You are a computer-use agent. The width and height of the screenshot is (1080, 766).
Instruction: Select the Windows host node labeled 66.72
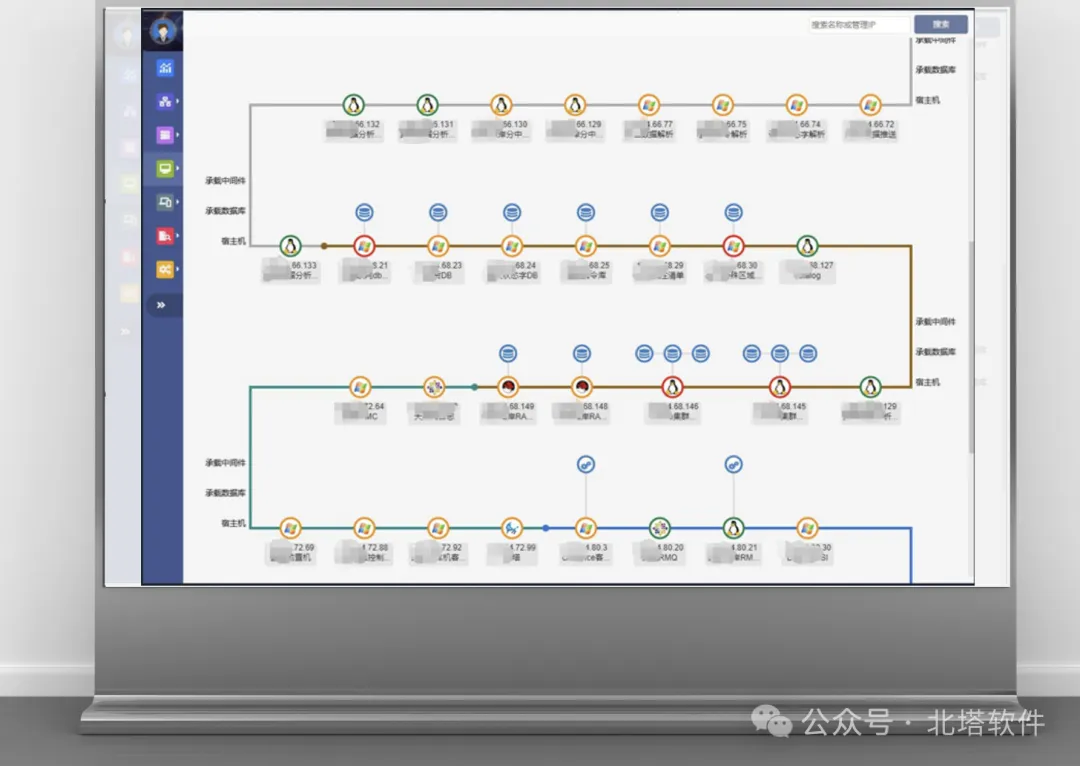pos(871,105)
